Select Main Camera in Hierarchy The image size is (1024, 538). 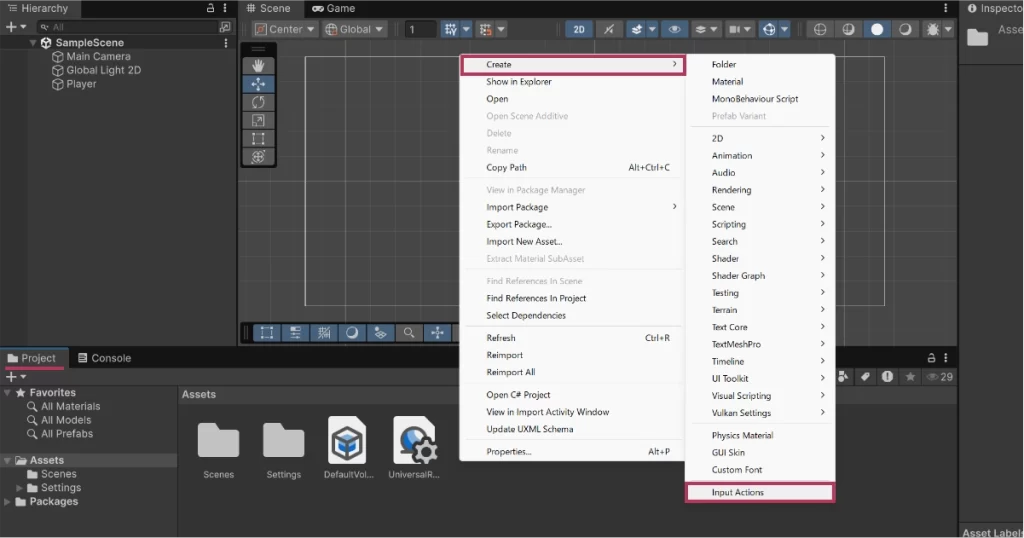click(98, 57)
